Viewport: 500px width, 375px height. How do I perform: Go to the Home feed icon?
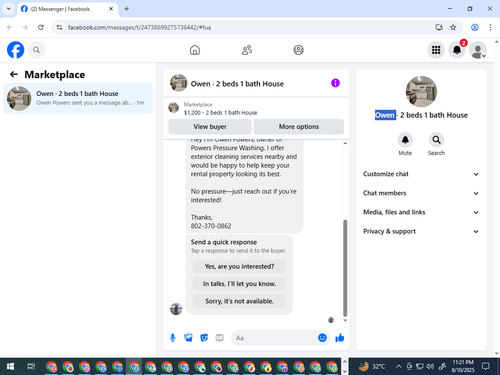pyautogui.click(x=195, y=50)
